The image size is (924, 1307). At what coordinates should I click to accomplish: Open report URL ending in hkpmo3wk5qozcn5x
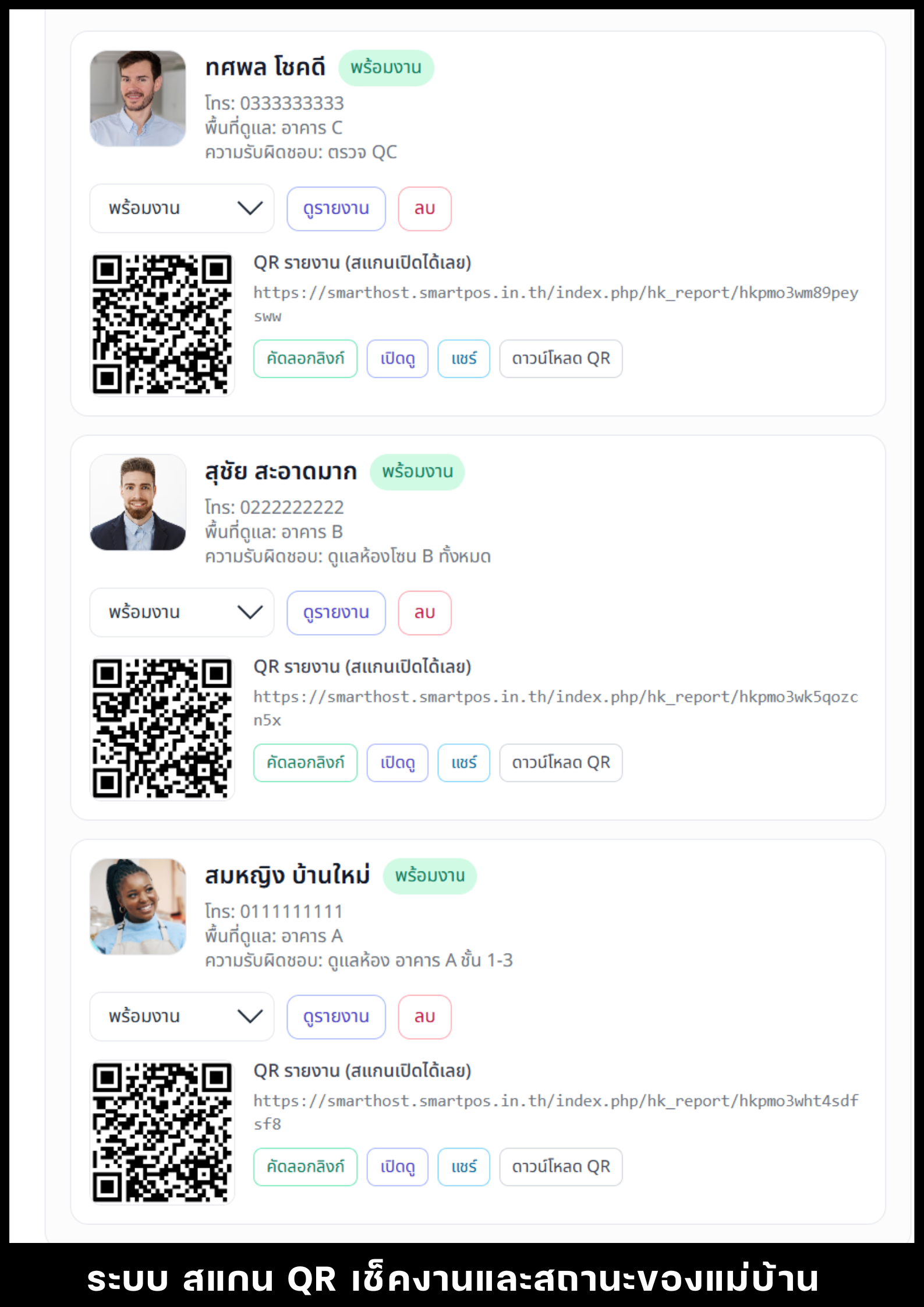555,697
